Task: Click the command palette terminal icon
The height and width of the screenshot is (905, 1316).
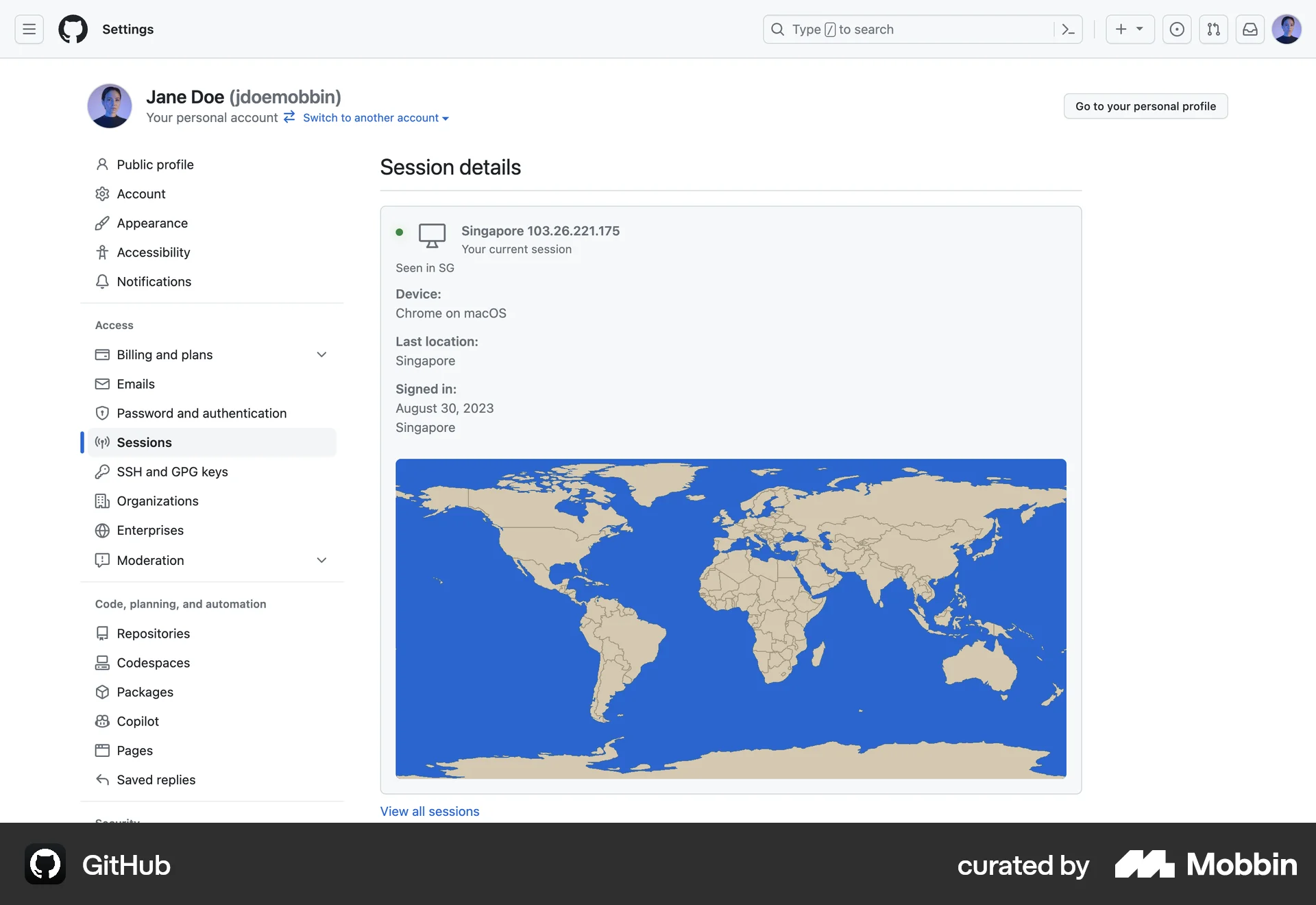Action: point(1068,29)
